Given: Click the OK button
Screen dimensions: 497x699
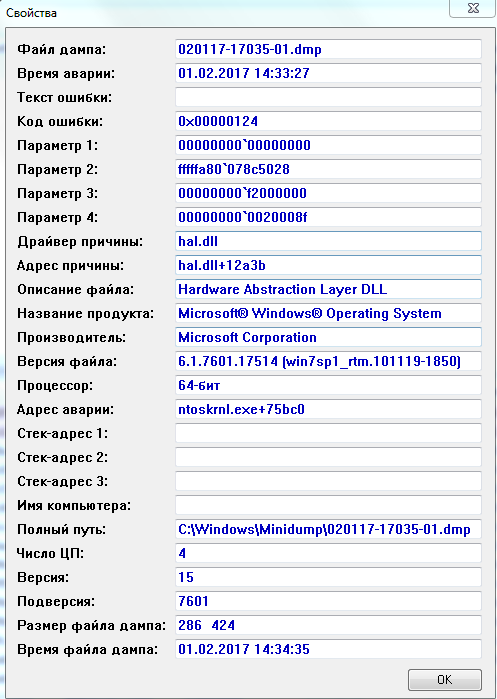Looking at the screenshot, I should [445, 680].
